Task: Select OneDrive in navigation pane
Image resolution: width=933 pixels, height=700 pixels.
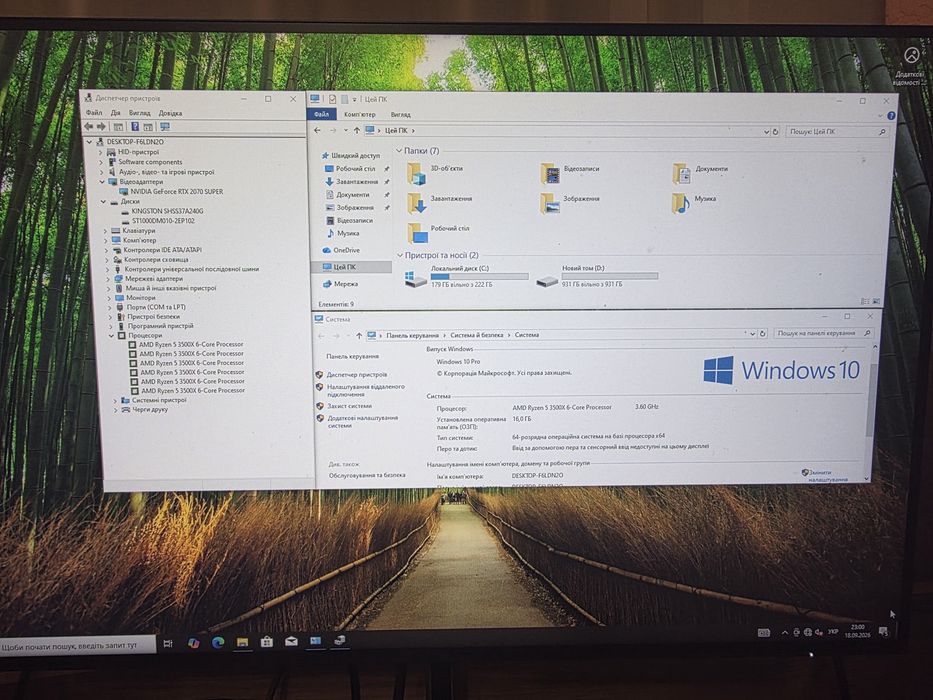Action: (340, 250)
